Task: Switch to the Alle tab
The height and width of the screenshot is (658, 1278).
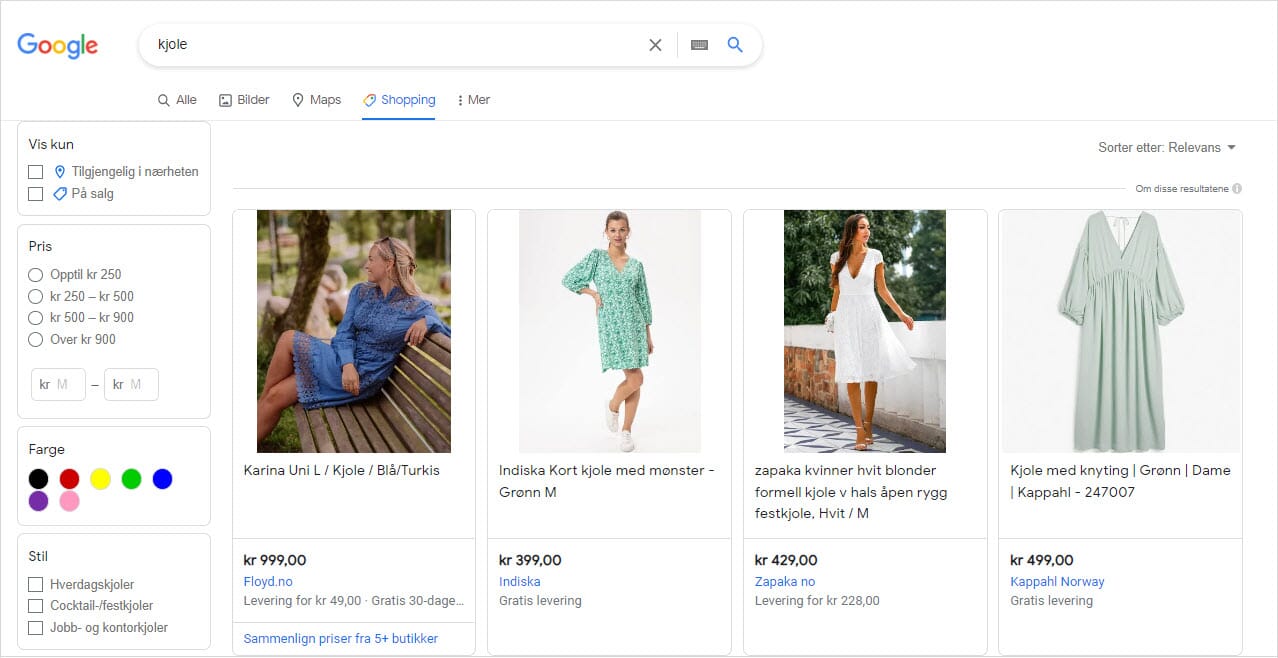Action: click(177, 100)
